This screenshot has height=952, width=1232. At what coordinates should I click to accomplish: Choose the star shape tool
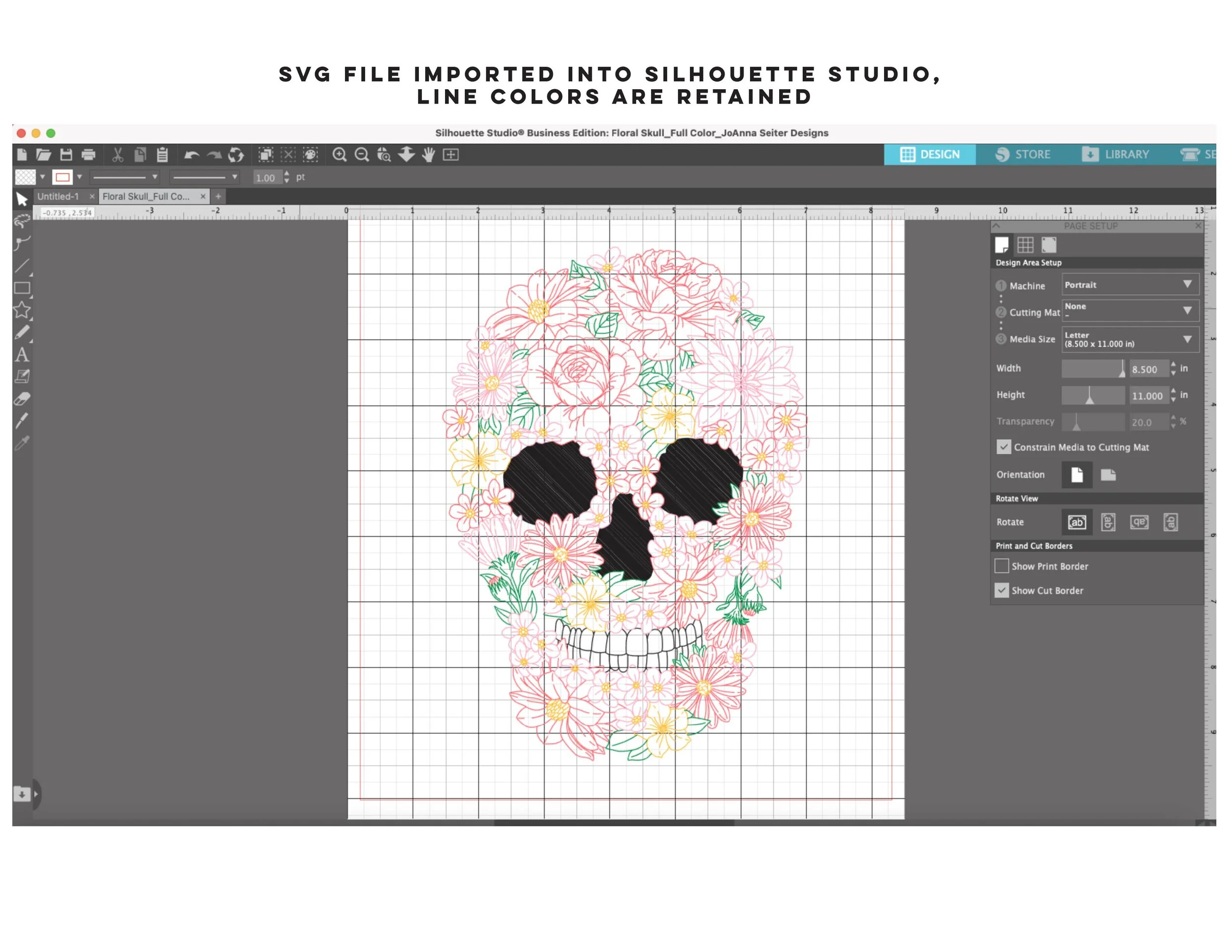pyautogui.click(x=22, y=310)
